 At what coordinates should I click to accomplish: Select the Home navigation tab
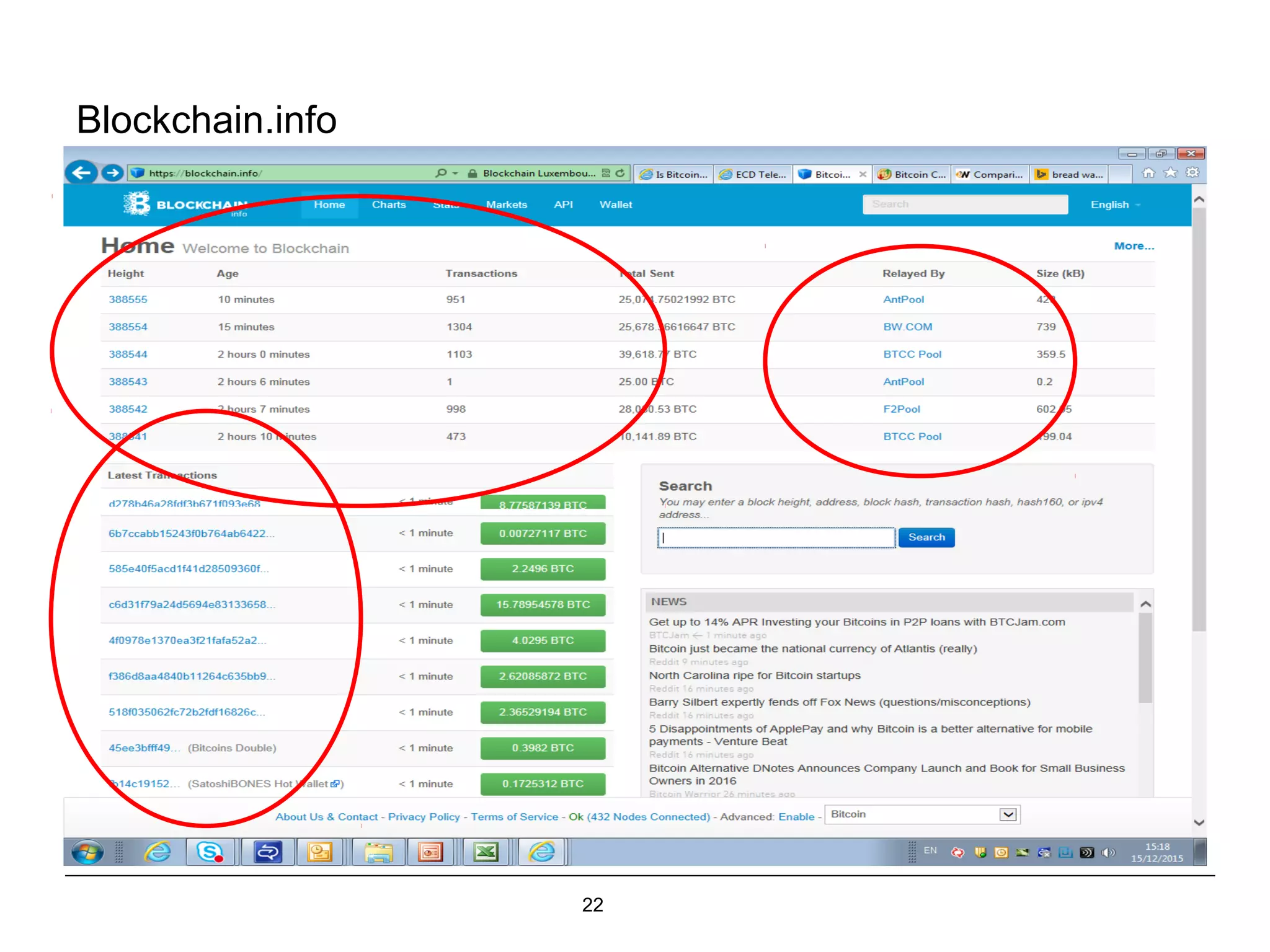pyautogui.click(x=329, y=205)
